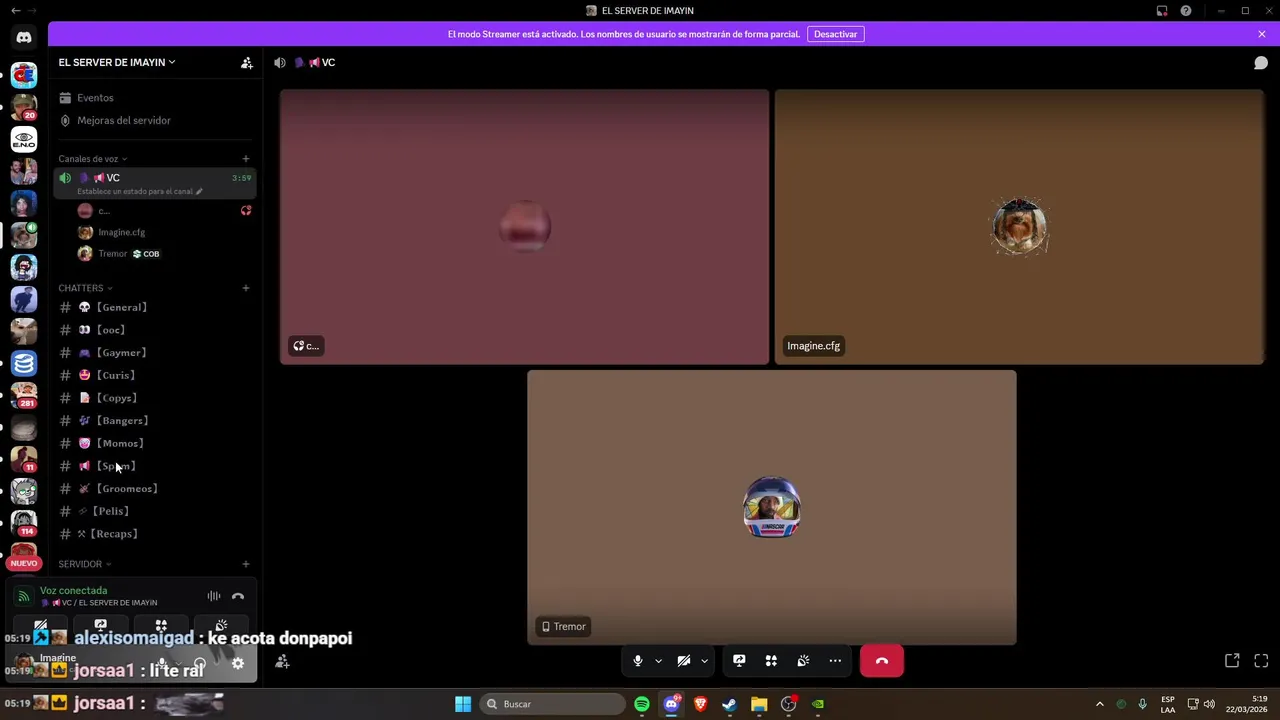Expand microphone input options arrow
This screenshot has height=720, width=1280.
coord(658,661)
